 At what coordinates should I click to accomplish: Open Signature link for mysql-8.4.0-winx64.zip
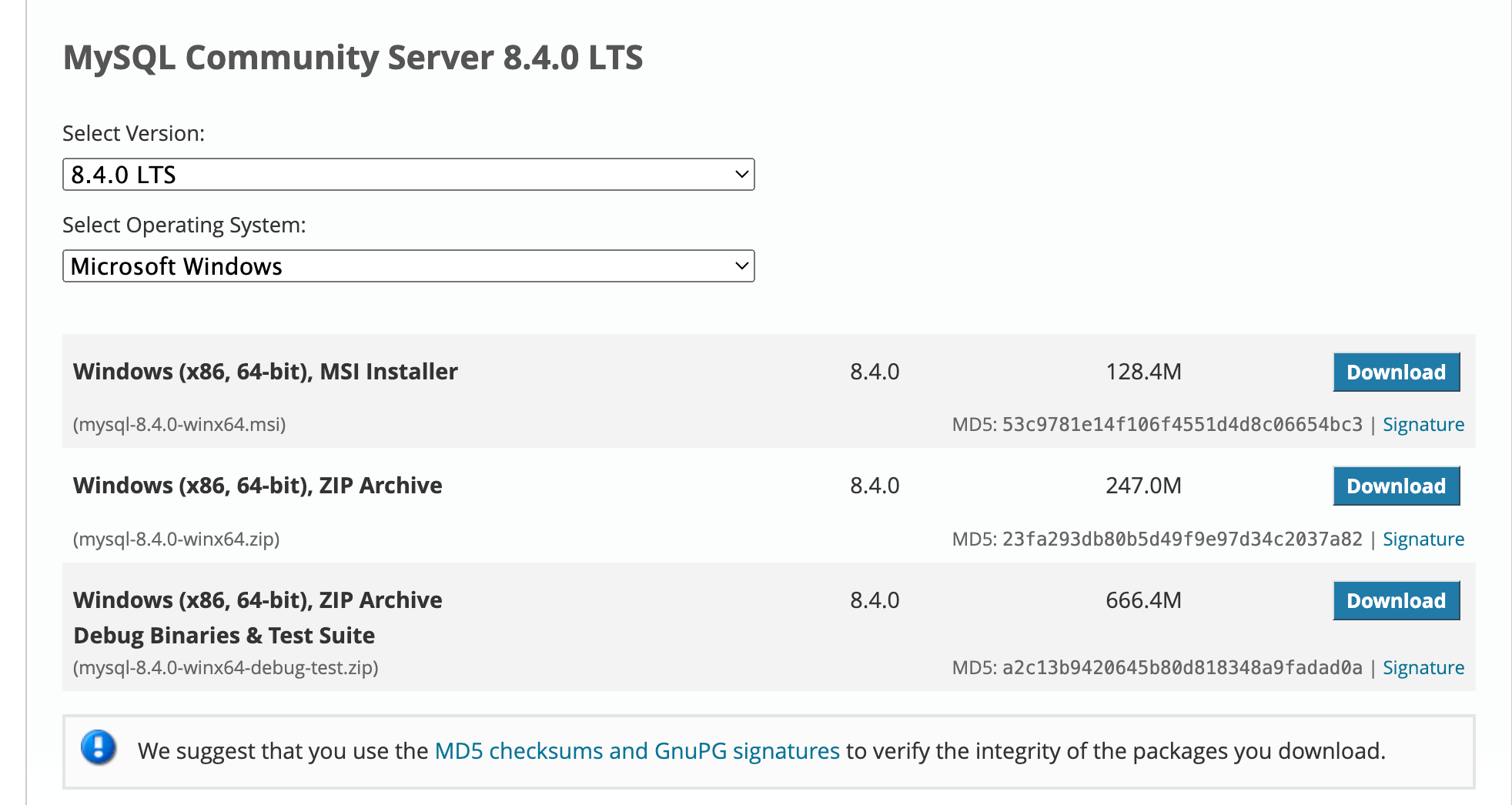1423,539
